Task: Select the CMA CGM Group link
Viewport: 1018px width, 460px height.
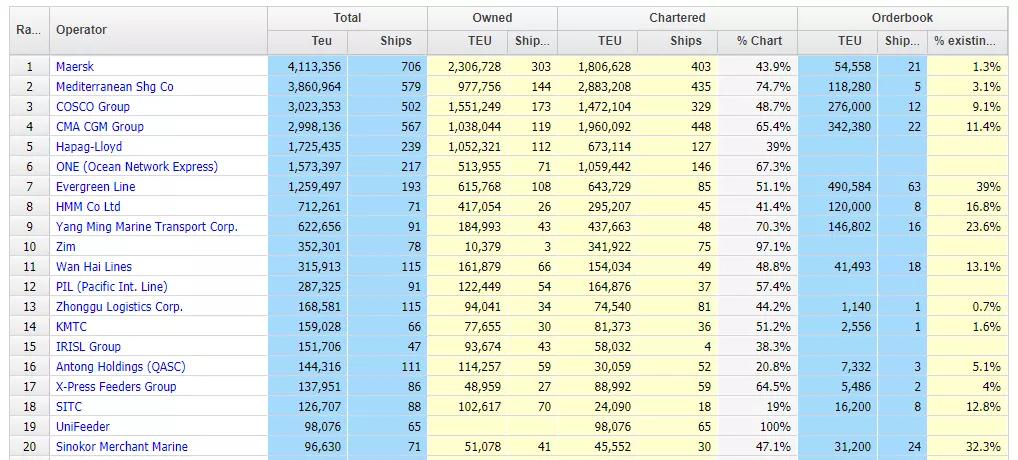Action: (x=100, y=127)
